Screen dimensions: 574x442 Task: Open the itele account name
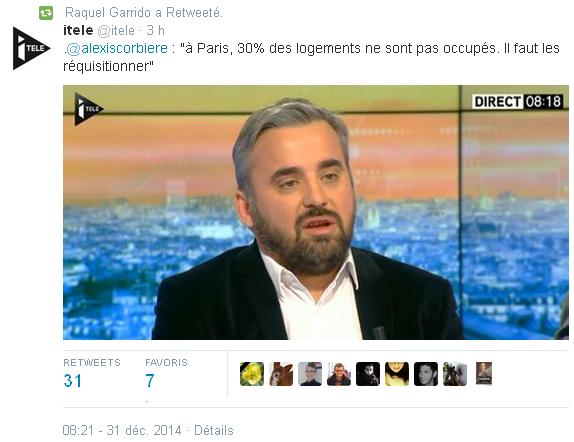[78, 30]
